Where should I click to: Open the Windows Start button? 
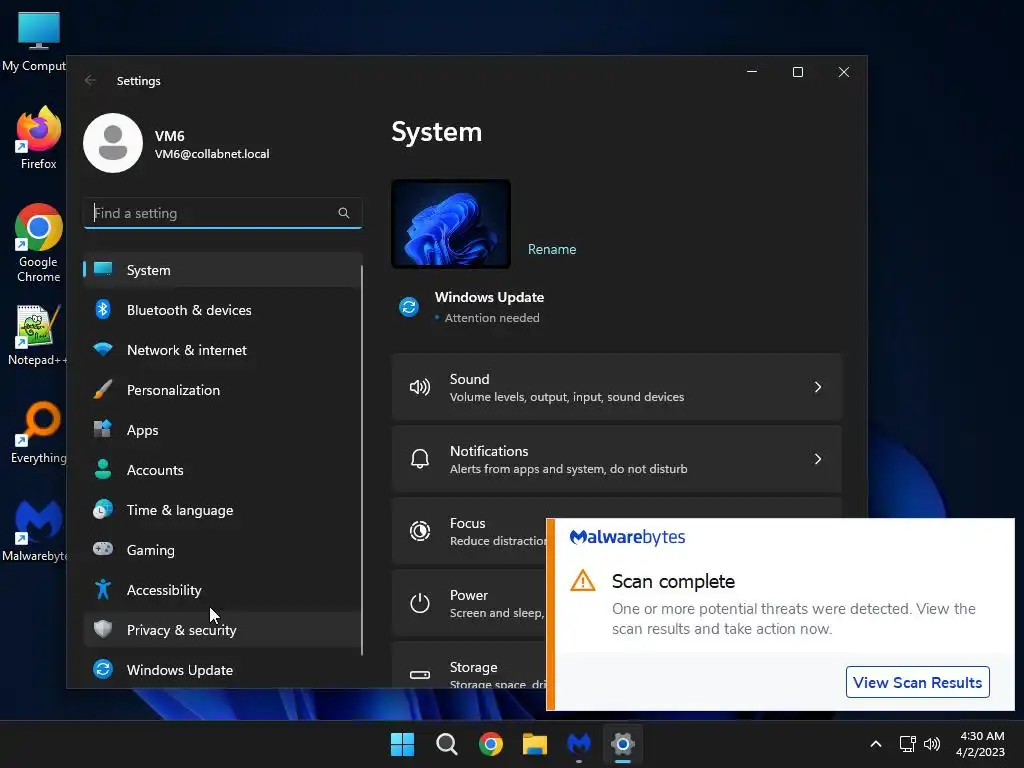point(402,744)
